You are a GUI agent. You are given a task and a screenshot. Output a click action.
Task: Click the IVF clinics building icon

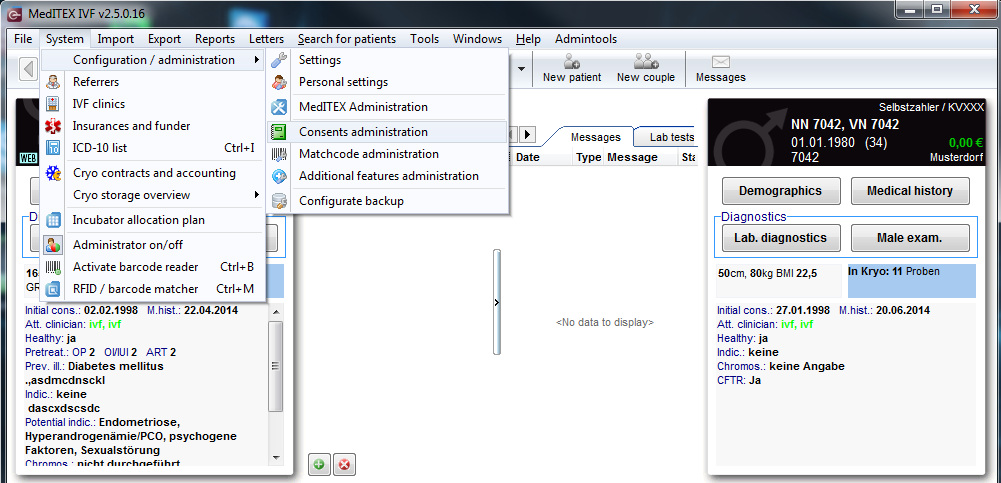54,104
